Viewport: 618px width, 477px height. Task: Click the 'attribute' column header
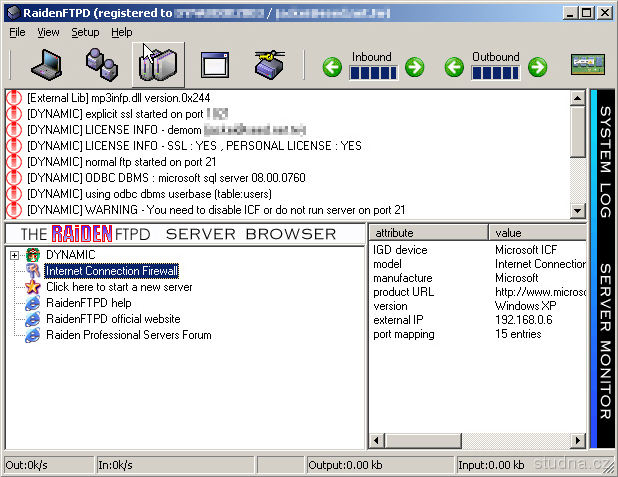coord(428,232)
